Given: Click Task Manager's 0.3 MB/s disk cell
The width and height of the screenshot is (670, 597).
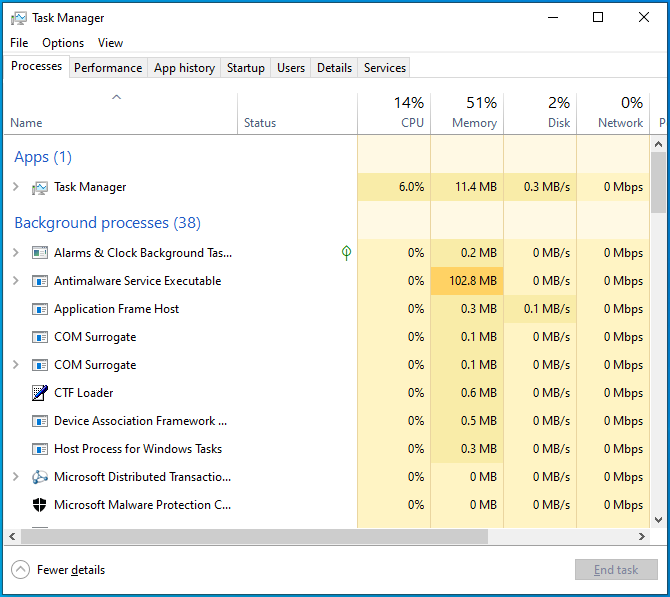Looking at the screenshot, I should pos(540,187).
